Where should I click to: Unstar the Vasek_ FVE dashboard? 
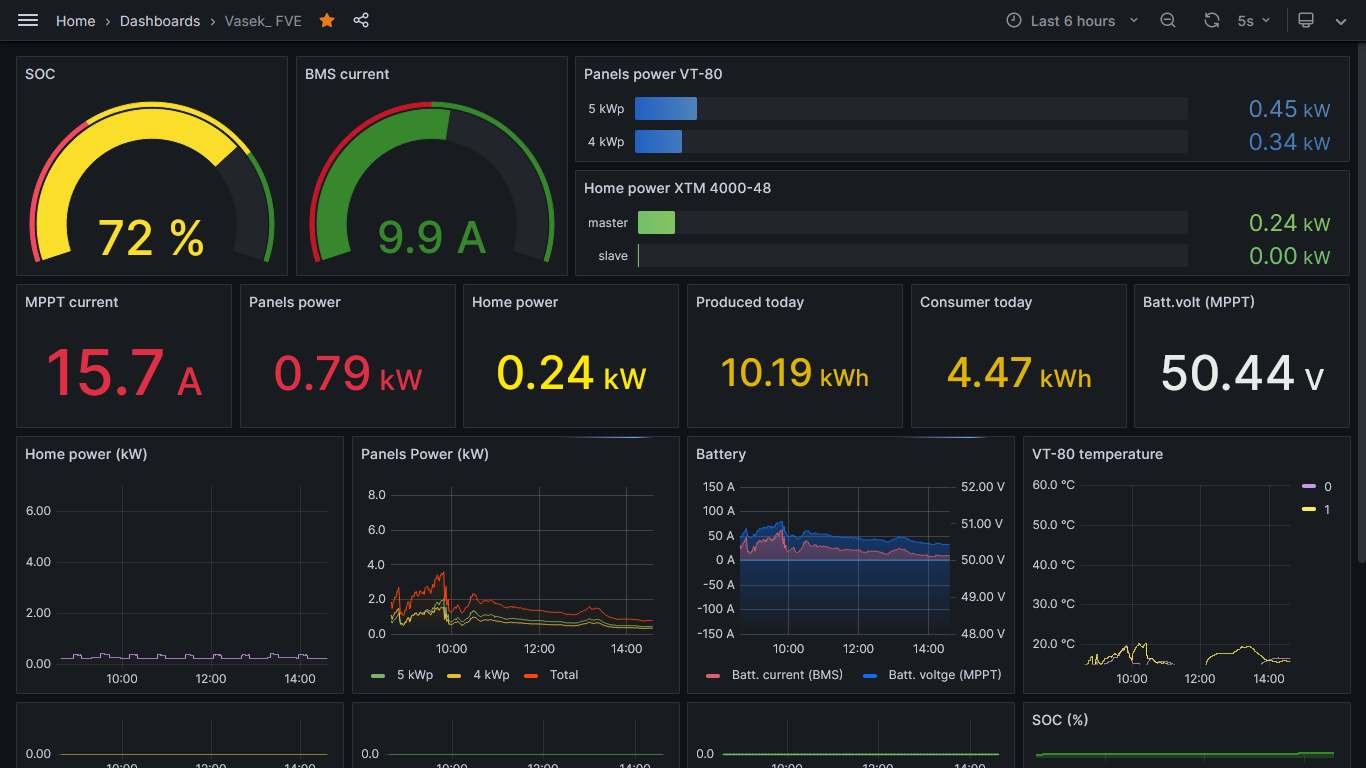pos(326,20)
